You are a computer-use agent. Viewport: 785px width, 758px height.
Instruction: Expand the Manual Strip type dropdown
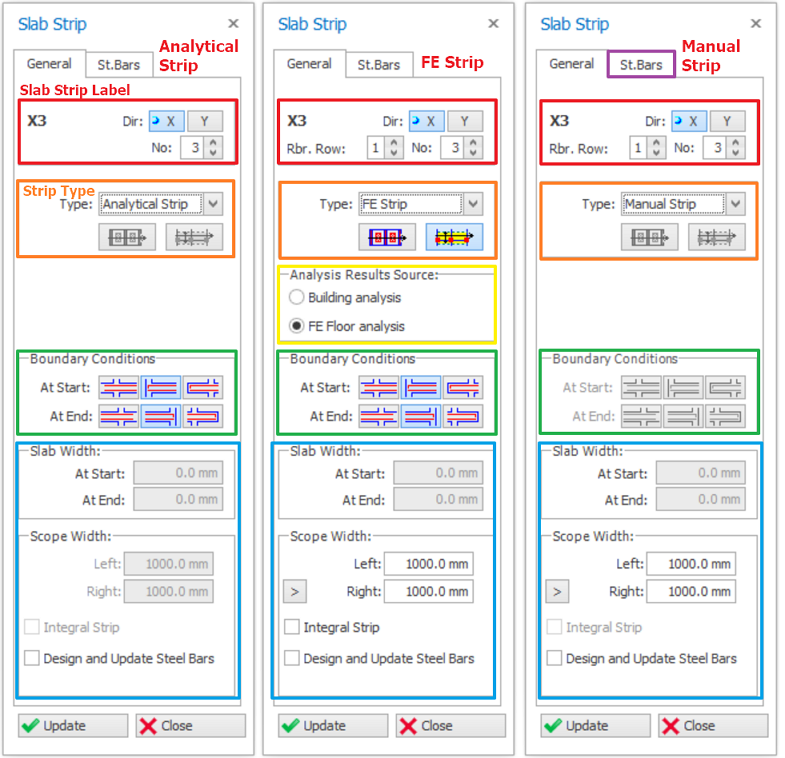click(x=735, y=204)
